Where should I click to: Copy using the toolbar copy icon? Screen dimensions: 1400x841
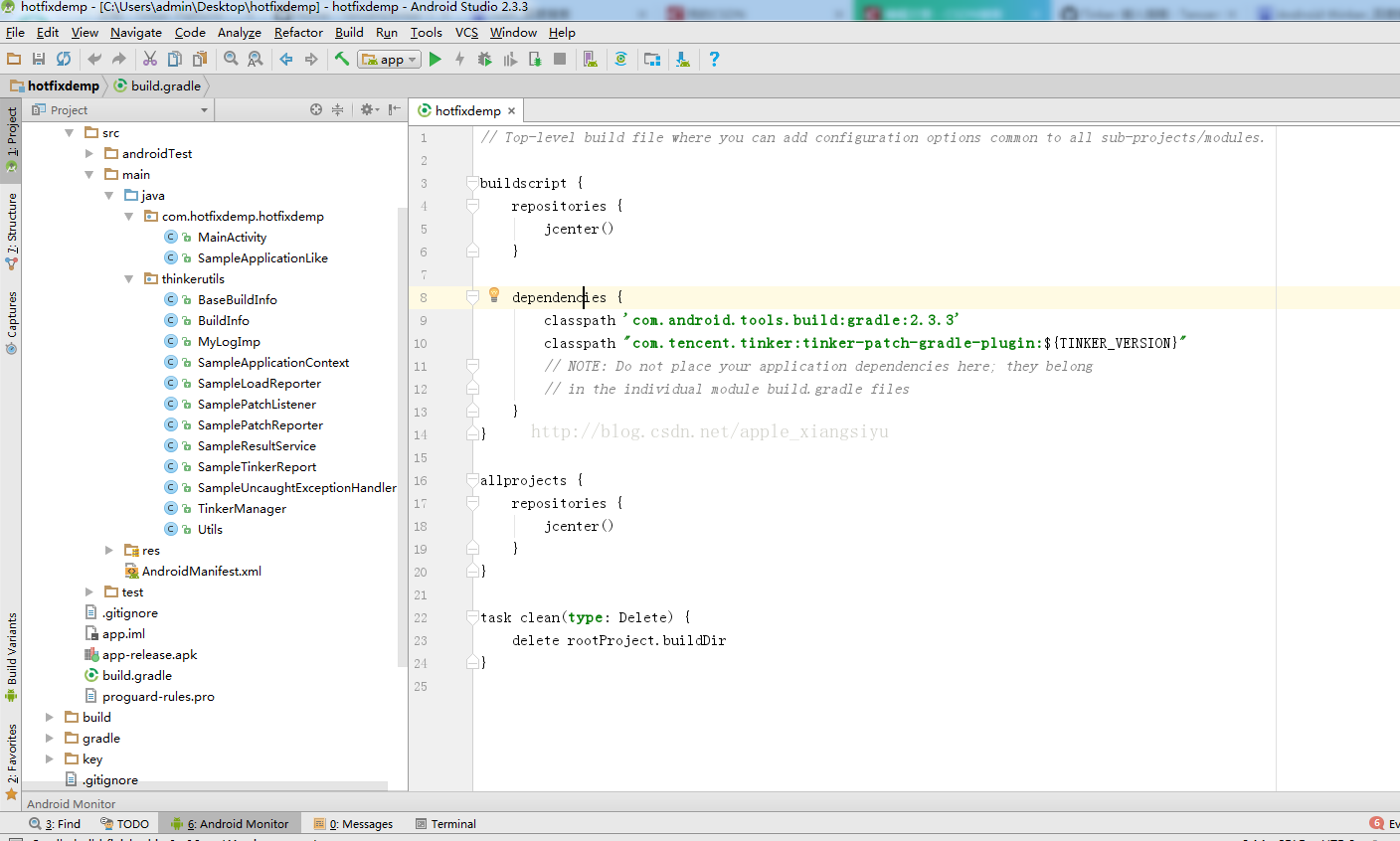point(175,60)
